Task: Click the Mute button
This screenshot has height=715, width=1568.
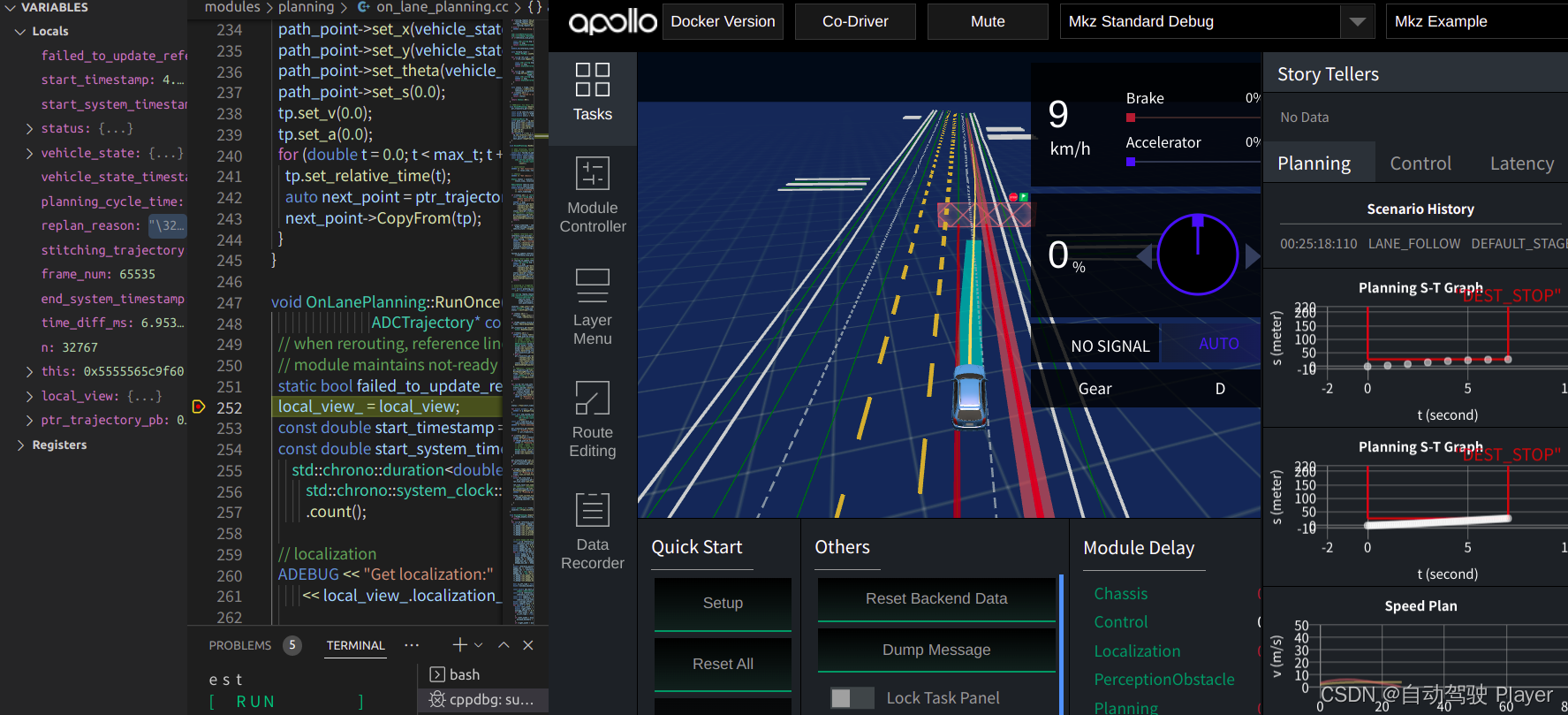Action: 988,21
